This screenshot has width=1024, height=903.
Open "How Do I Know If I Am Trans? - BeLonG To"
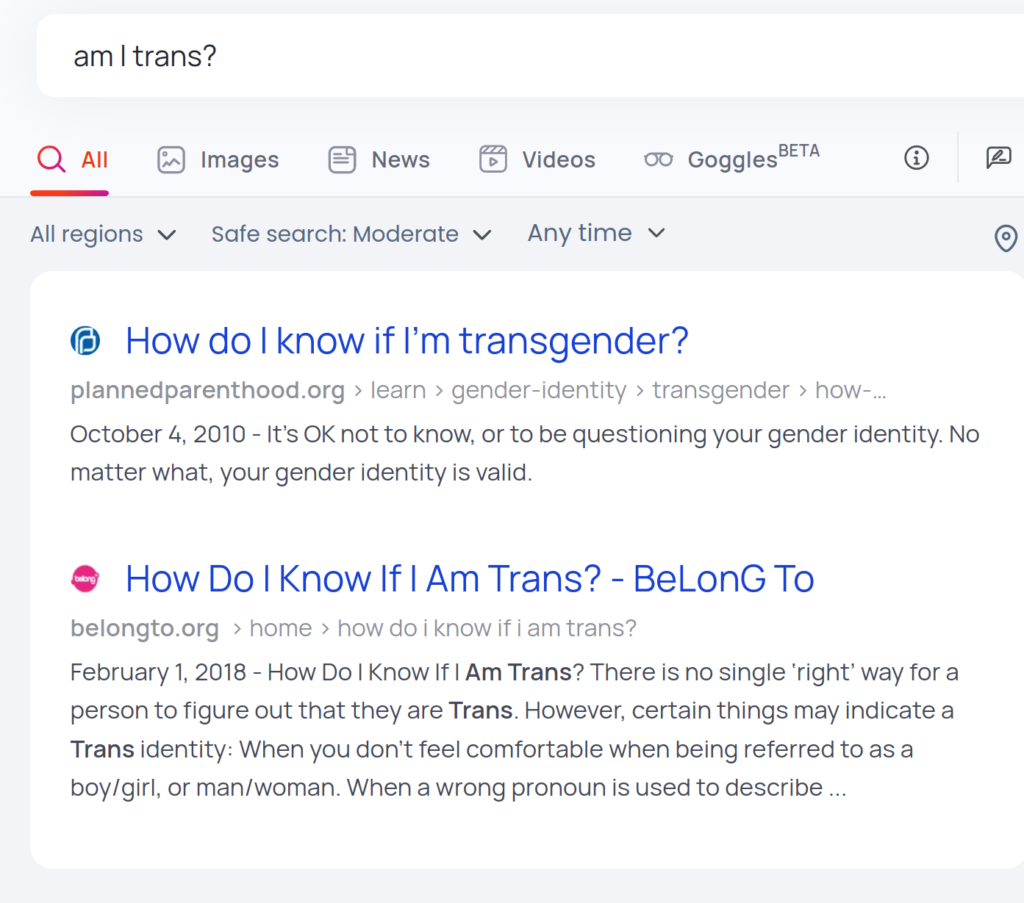469,578
